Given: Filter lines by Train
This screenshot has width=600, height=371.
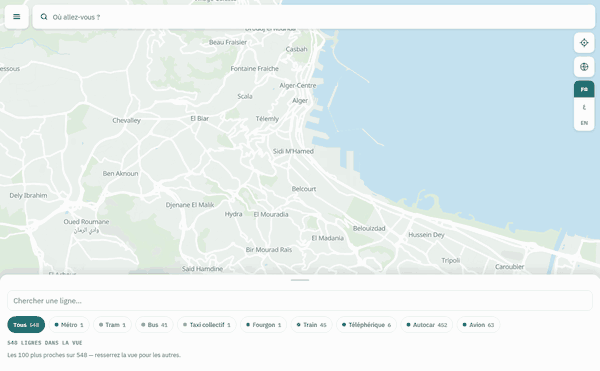Looking at the screenshot, I should [x=311, y=325].
